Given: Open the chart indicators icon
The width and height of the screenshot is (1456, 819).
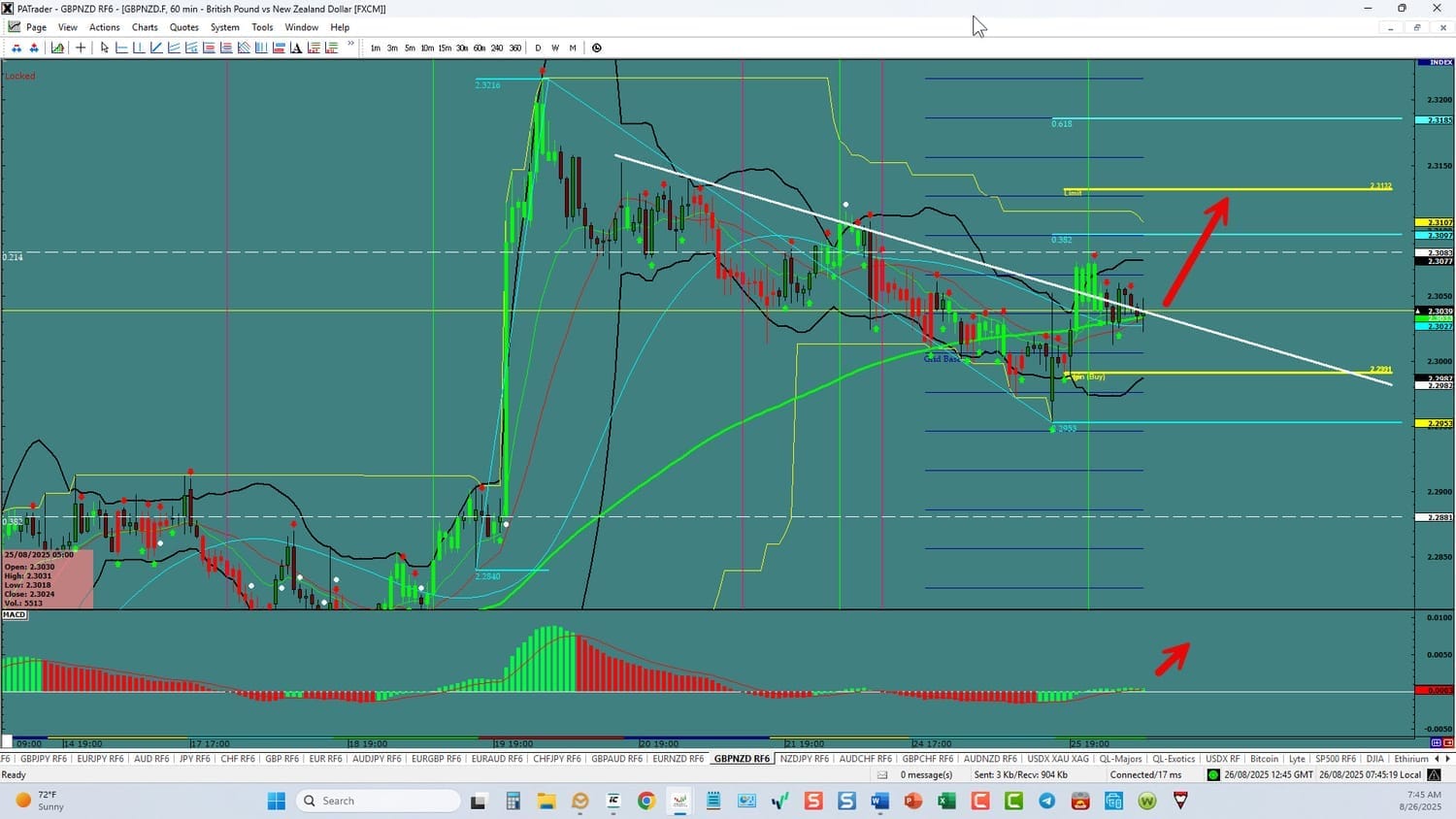Looking at the screenshot, I should (57, 48).
